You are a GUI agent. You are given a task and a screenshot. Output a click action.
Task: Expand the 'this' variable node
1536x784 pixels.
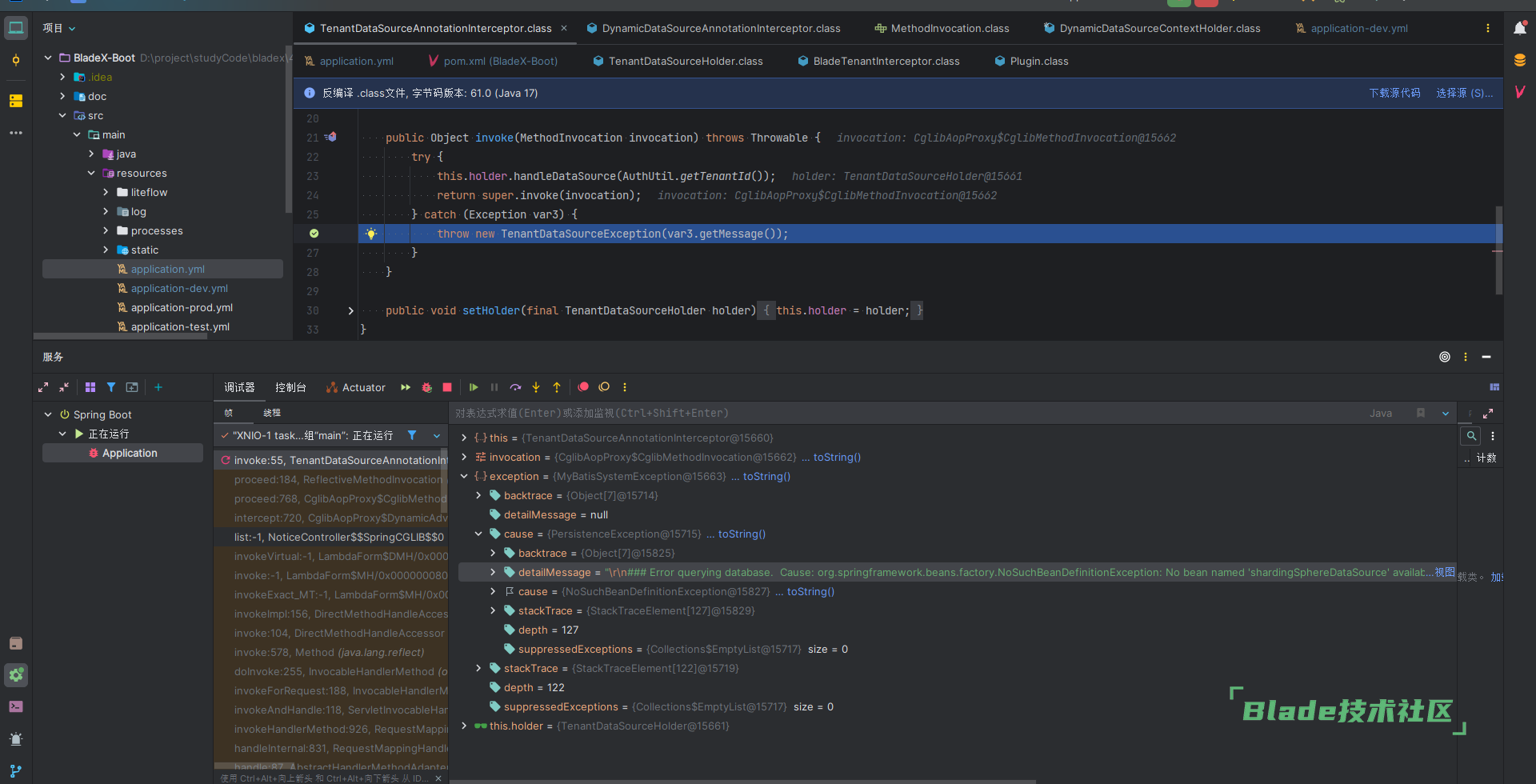click(x=464, y=438)
